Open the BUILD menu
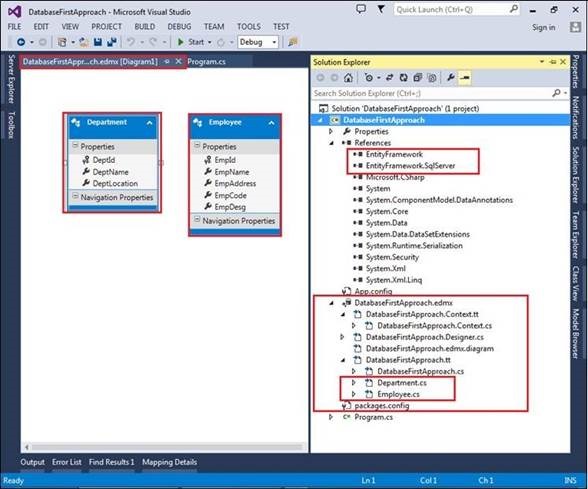588x489 pixels. [144, 27]
